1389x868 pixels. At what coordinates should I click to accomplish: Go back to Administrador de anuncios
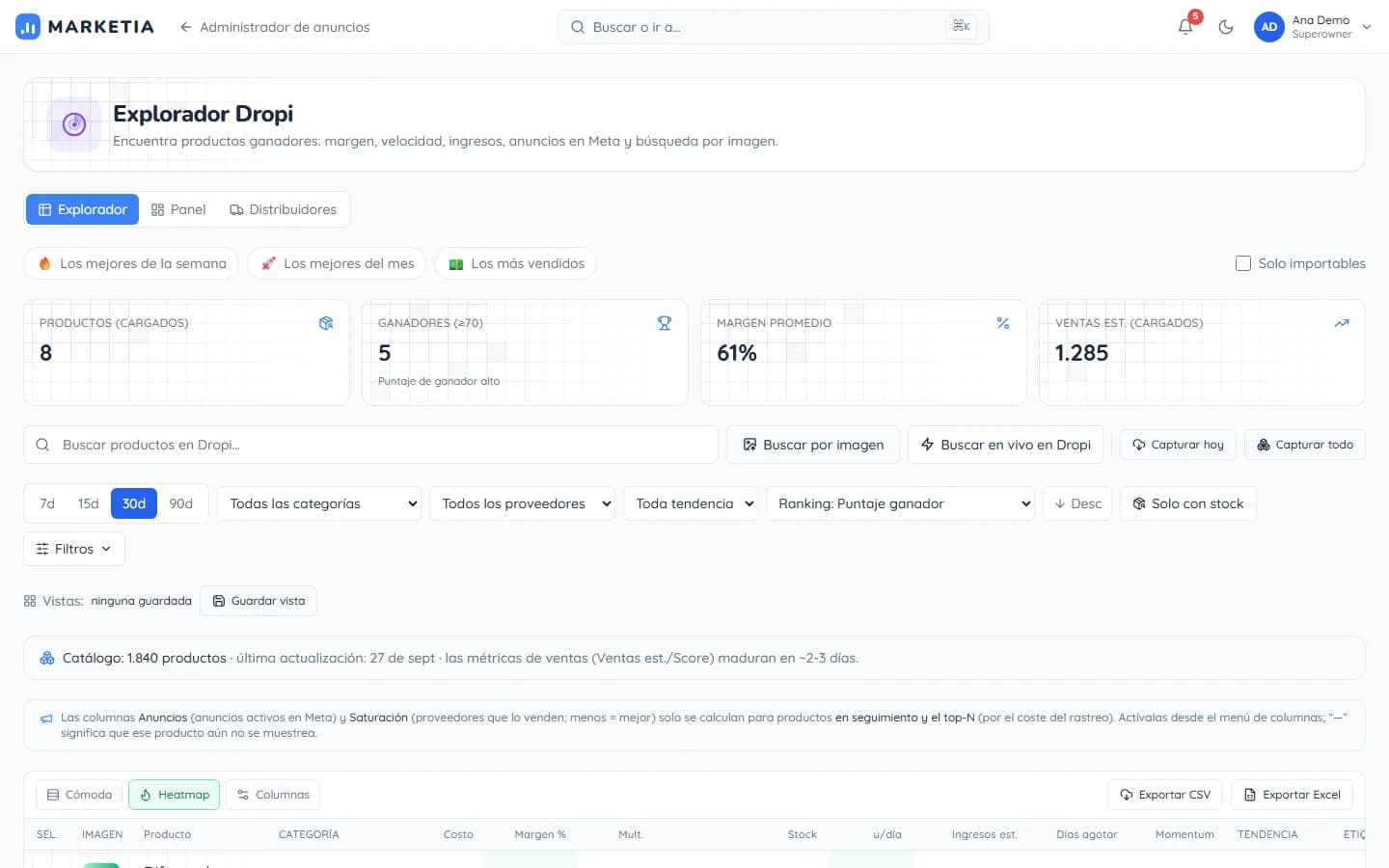pyautogui.click(x=275, y=27)
